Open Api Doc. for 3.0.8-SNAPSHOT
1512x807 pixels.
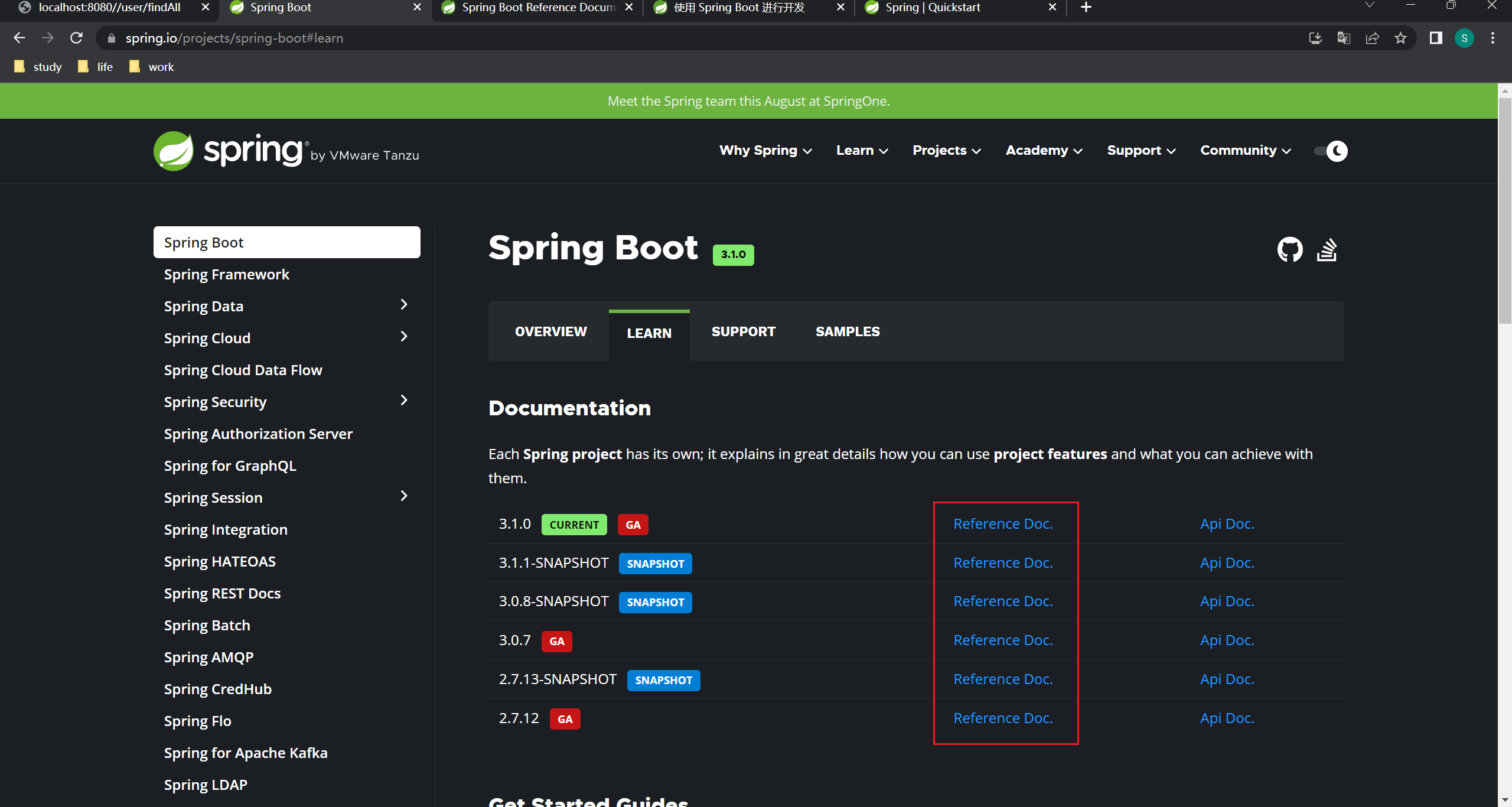coord(1227,601)
